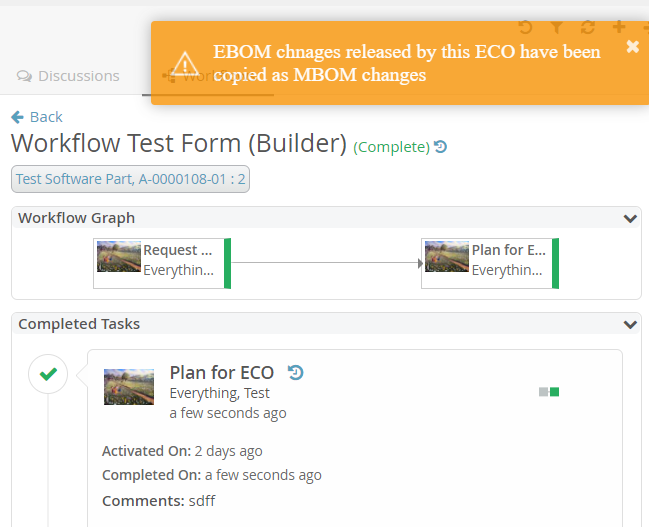
Task: Open history icon next to Complete status
Action: (441, 147)
